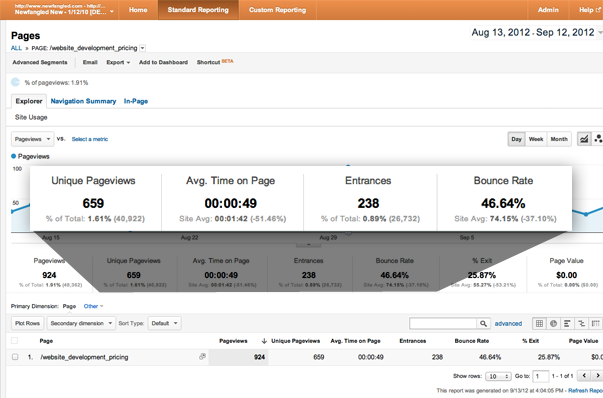Select the Site Usage sub-tab
Viewport: 603px width, 398px height.
pyautogui.click(x=31, y=117)
